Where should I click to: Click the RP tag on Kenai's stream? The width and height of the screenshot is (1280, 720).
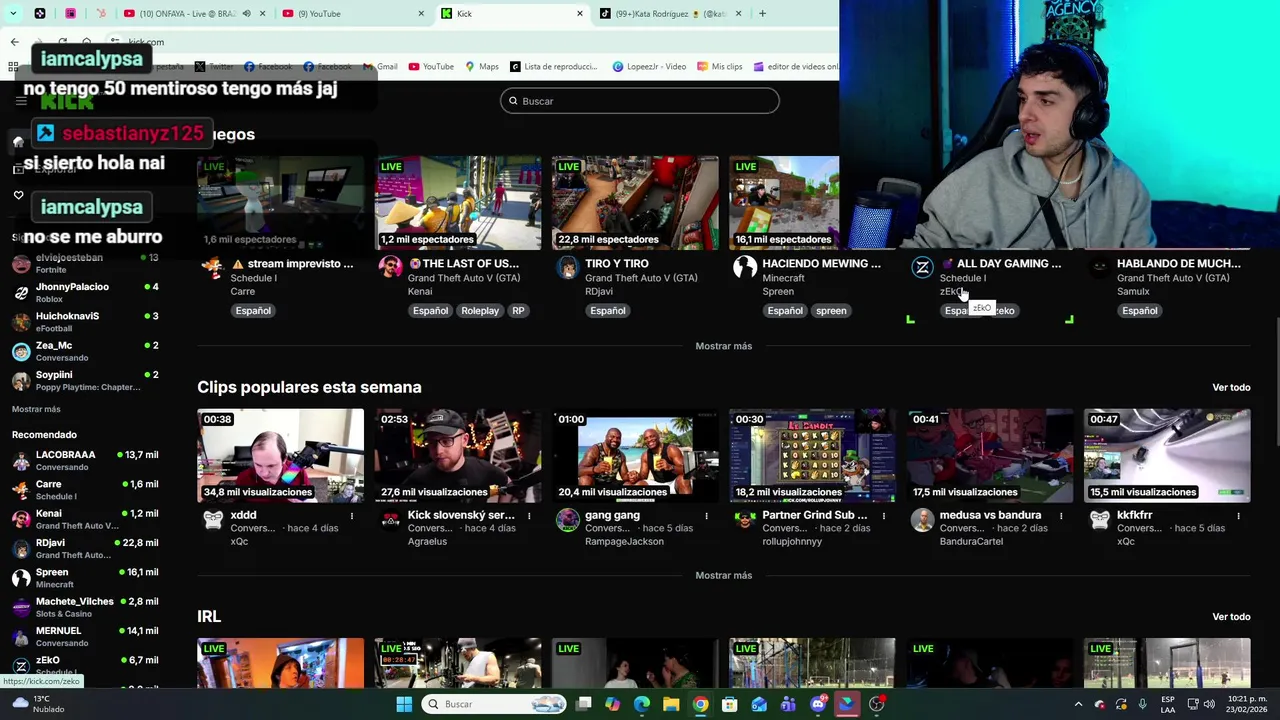(518, 311)
